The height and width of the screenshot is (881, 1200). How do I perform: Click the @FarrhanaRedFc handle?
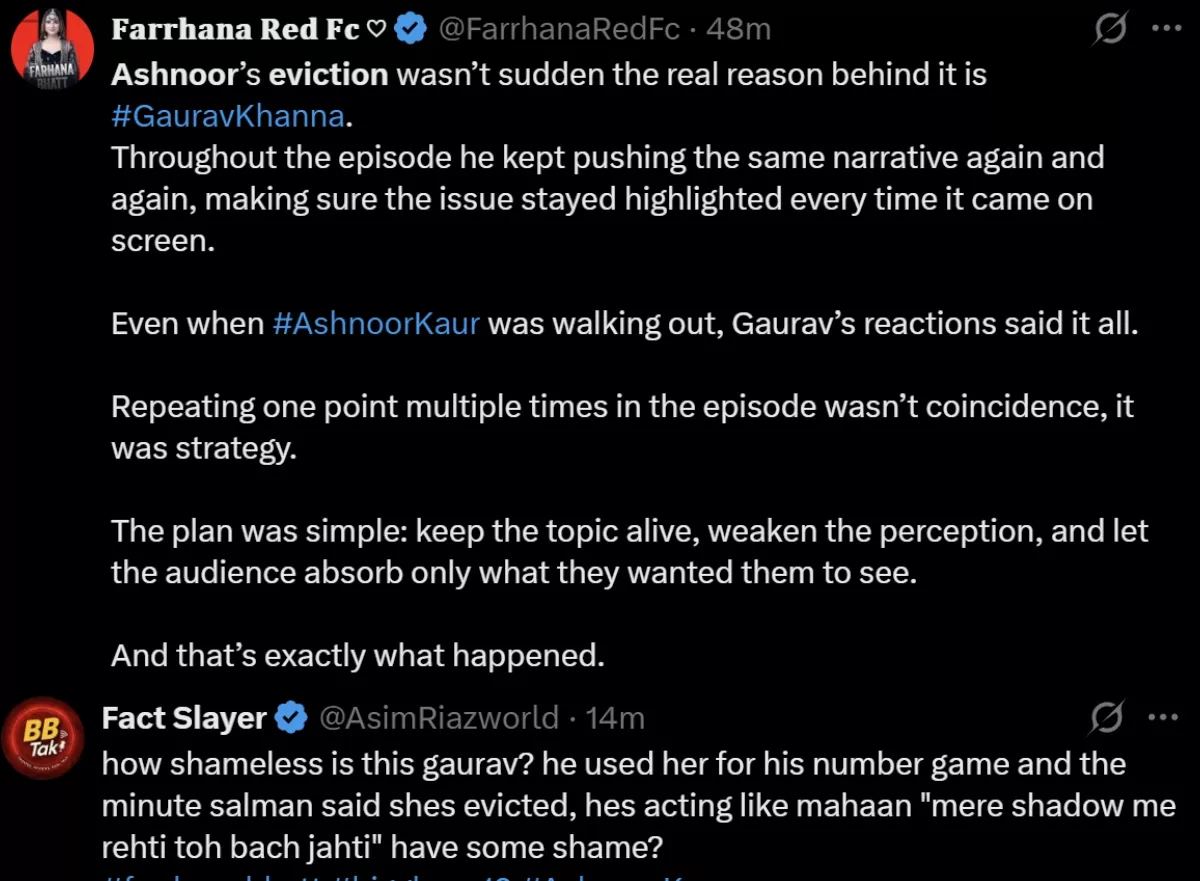point(559,28)
